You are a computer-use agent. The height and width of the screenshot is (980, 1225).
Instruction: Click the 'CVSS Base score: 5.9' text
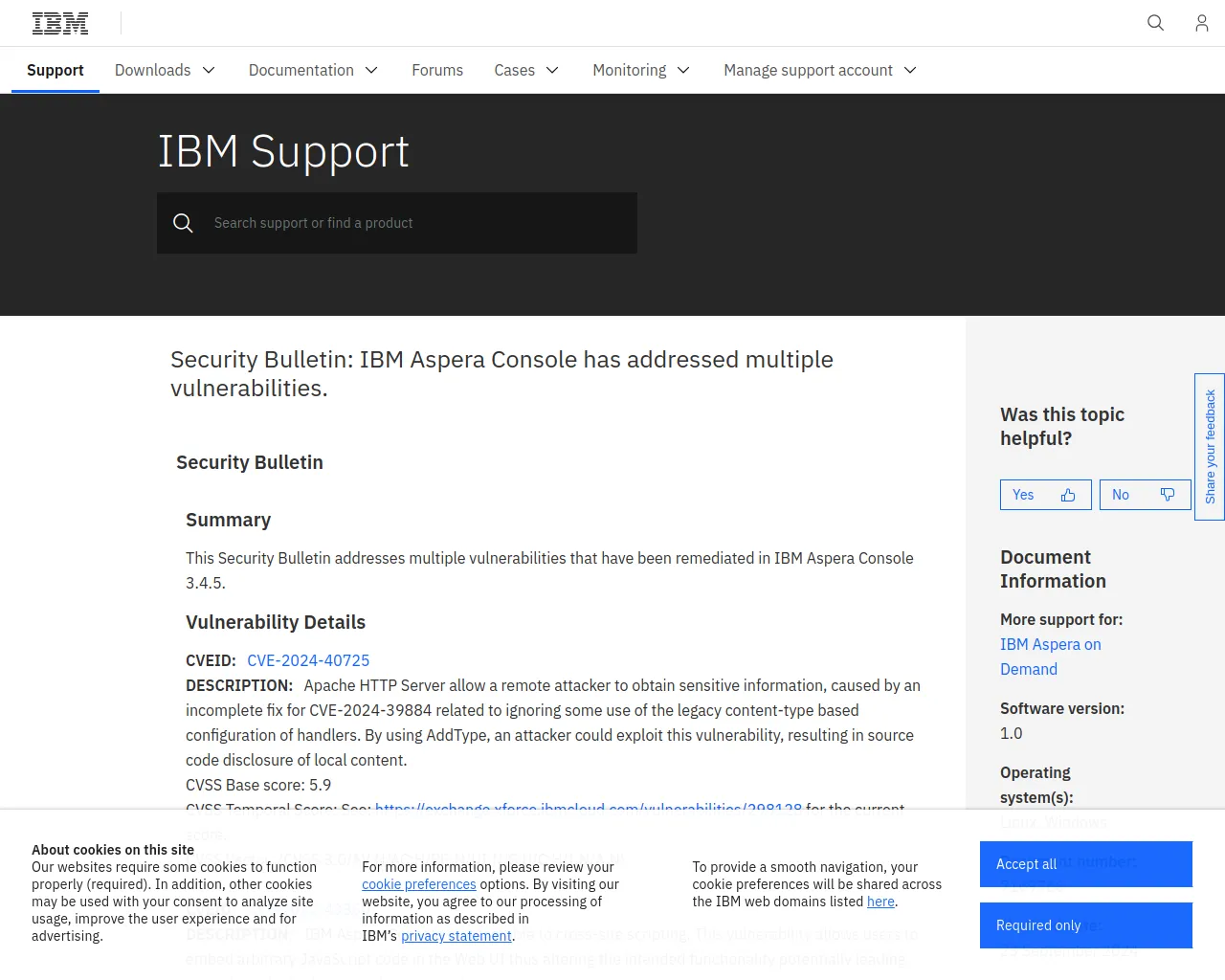258,785
